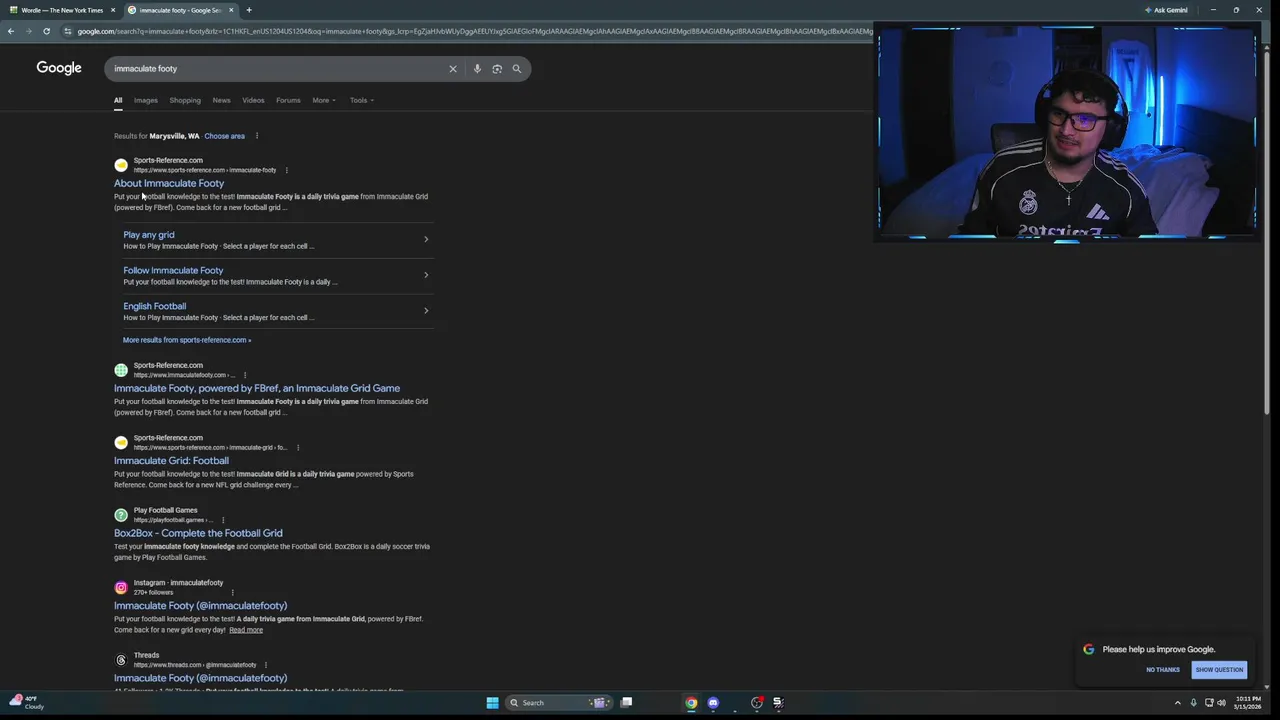Switch to the Wordle browser tab
Viewport: 1280px width, 720px height.
point(60,10)
